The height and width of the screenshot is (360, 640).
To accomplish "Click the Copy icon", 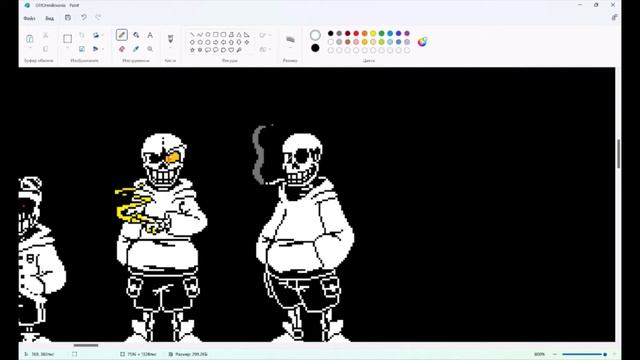I will (x=45, y=49).
